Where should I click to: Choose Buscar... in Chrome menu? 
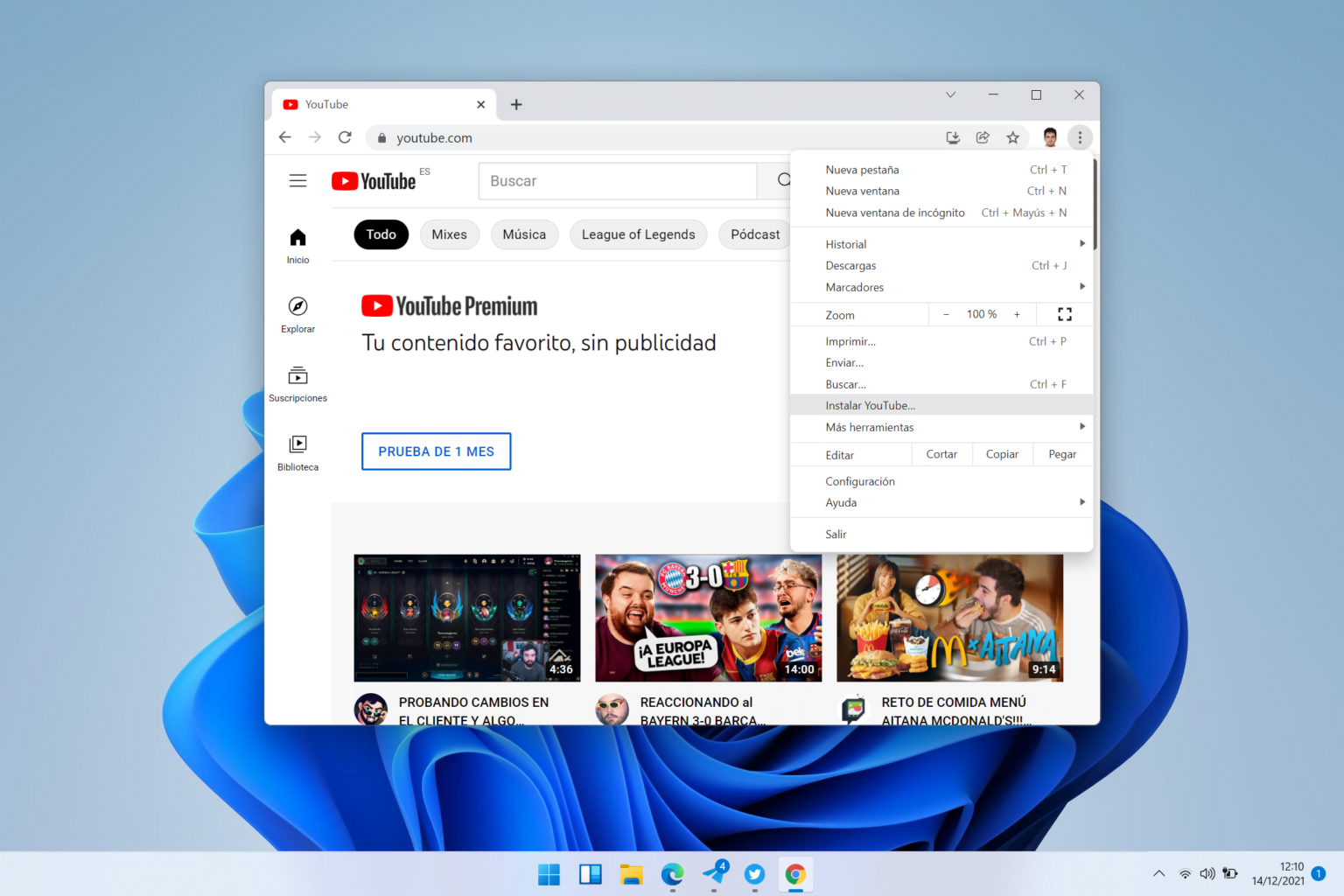tap(941, 384)
